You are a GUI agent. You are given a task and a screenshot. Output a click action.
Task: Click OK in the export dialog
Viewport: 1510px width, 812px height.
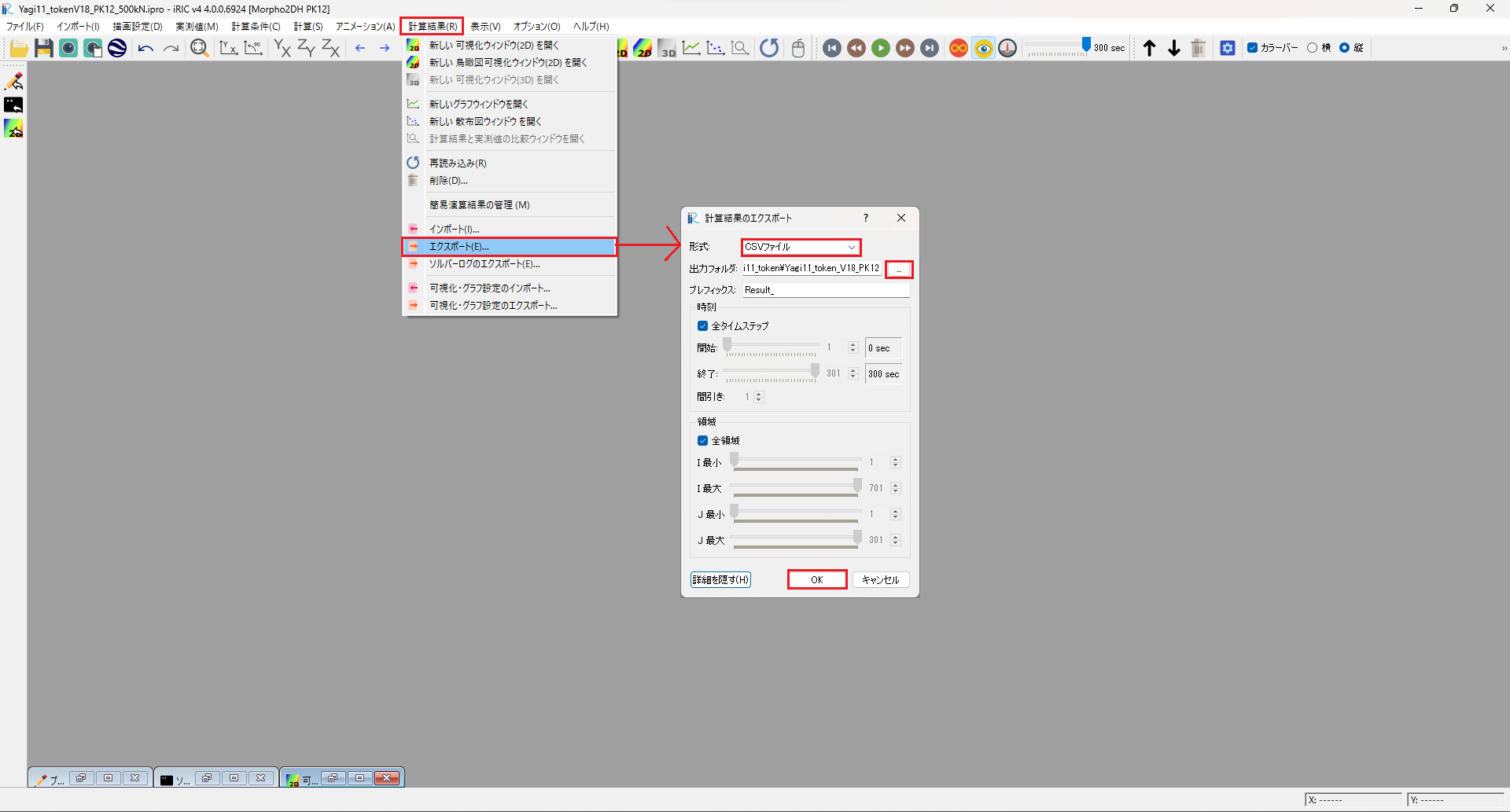click(x=816, y=579)
